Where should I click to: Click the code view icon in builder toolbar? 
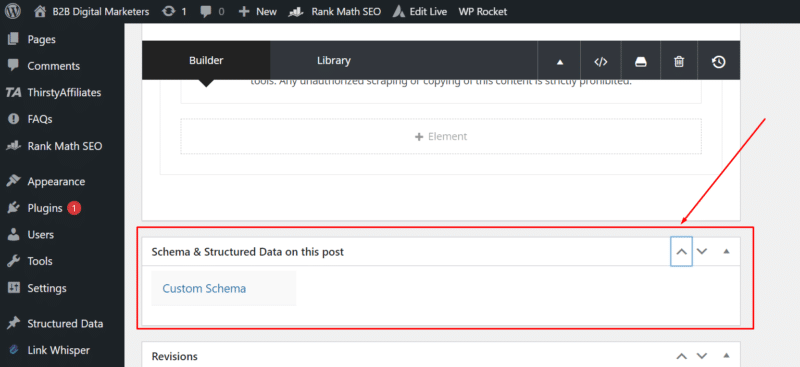point(601,62)
